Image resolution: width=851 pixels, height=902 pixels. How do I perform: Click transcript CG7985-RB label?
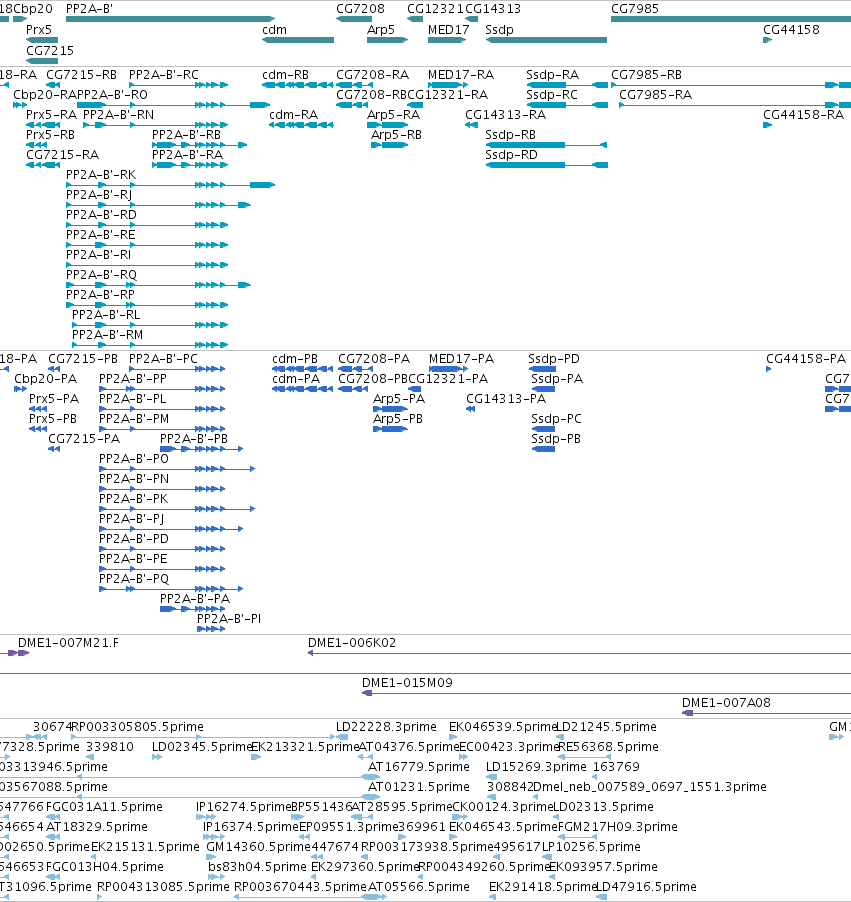[646, 75]
